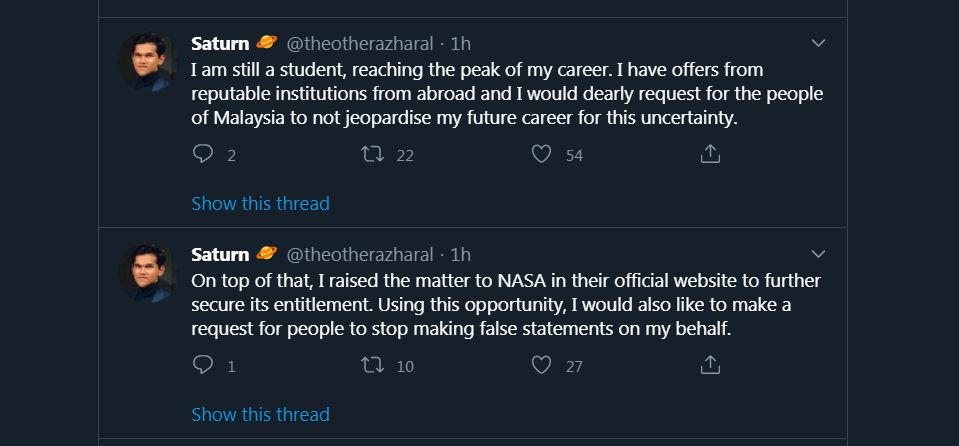Share the NASA website tweet
The height and width of the screenshot is (446, 959).
point(710,365)
